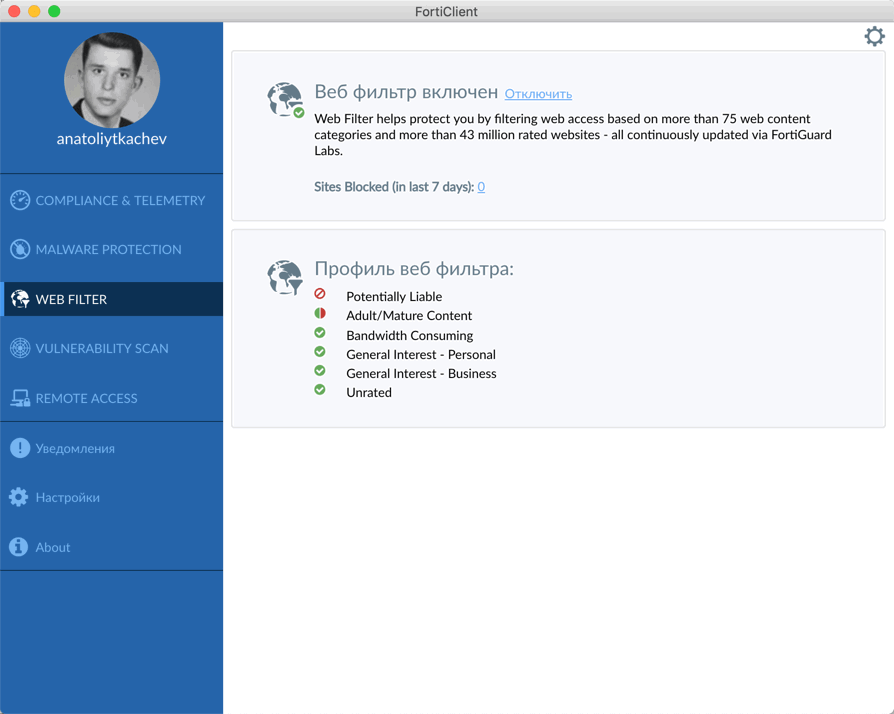Minimize the window with the yellow button
This screenshot has height=714, width=894.
click(34, 11)
